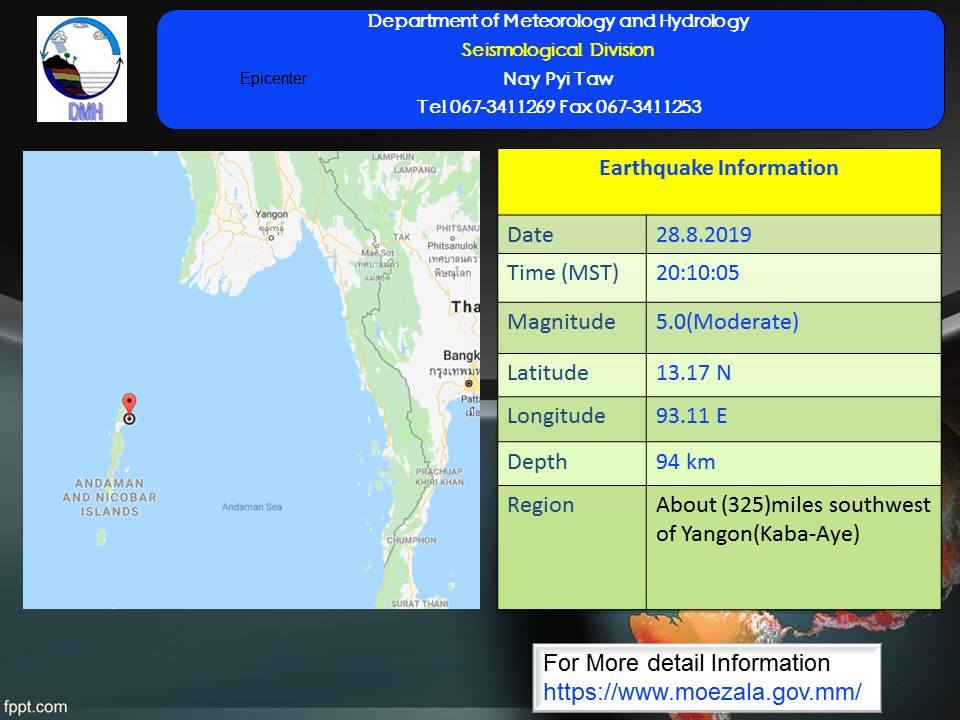Select the Andaman Sea label on the map
Screen dimensions: 960x720
251,507
